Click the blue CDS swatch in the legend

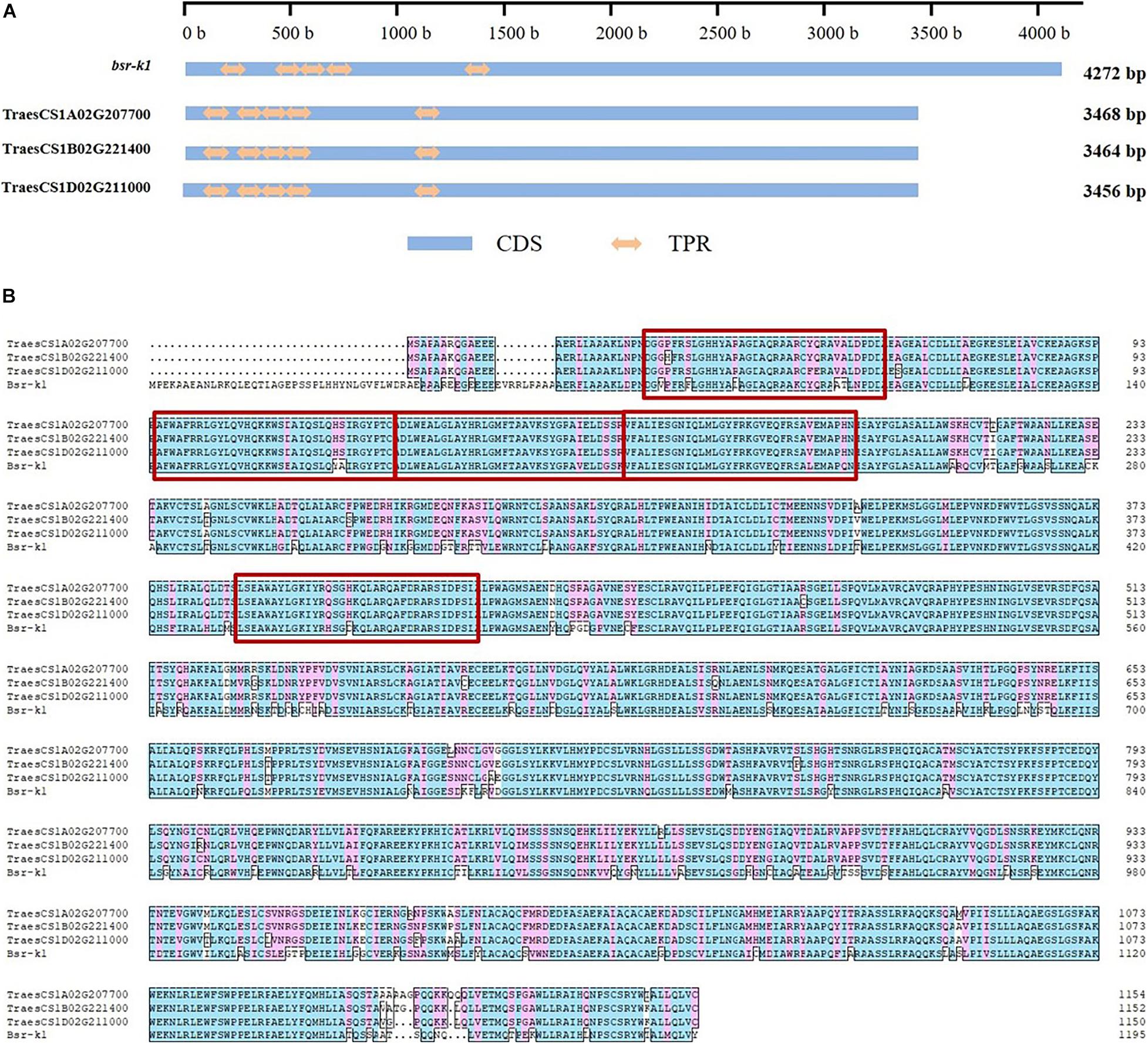click(x=440, y=244)
